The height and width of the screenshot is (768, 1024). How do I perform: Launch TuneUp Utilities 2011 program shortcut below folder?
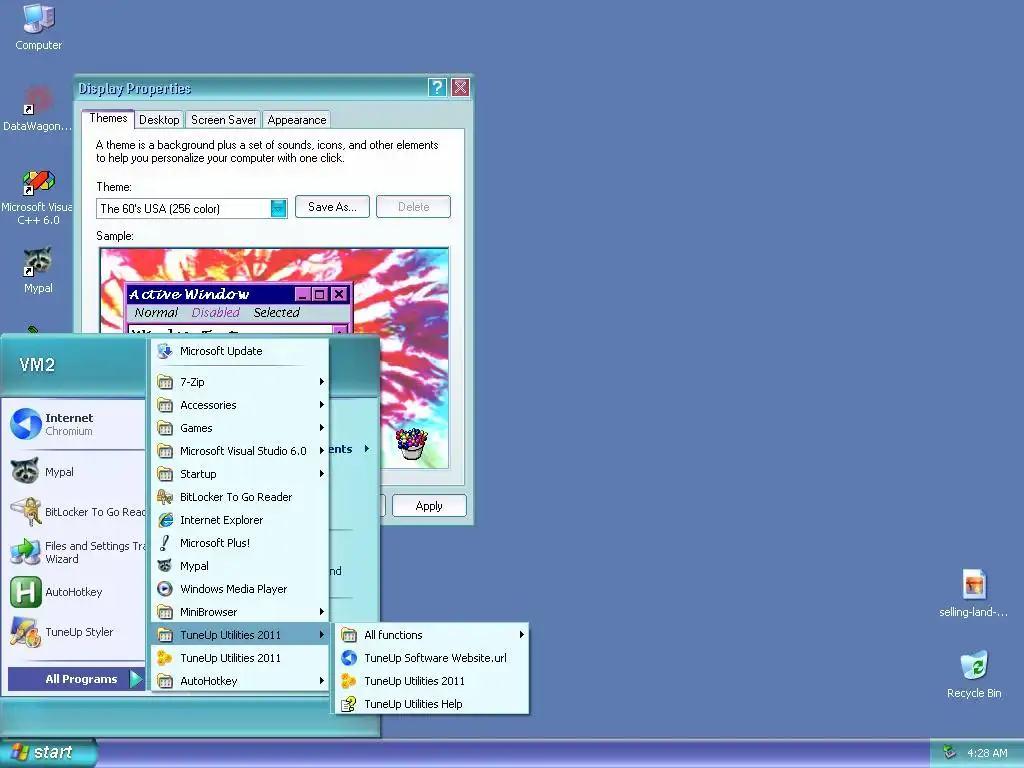point(240,658)
